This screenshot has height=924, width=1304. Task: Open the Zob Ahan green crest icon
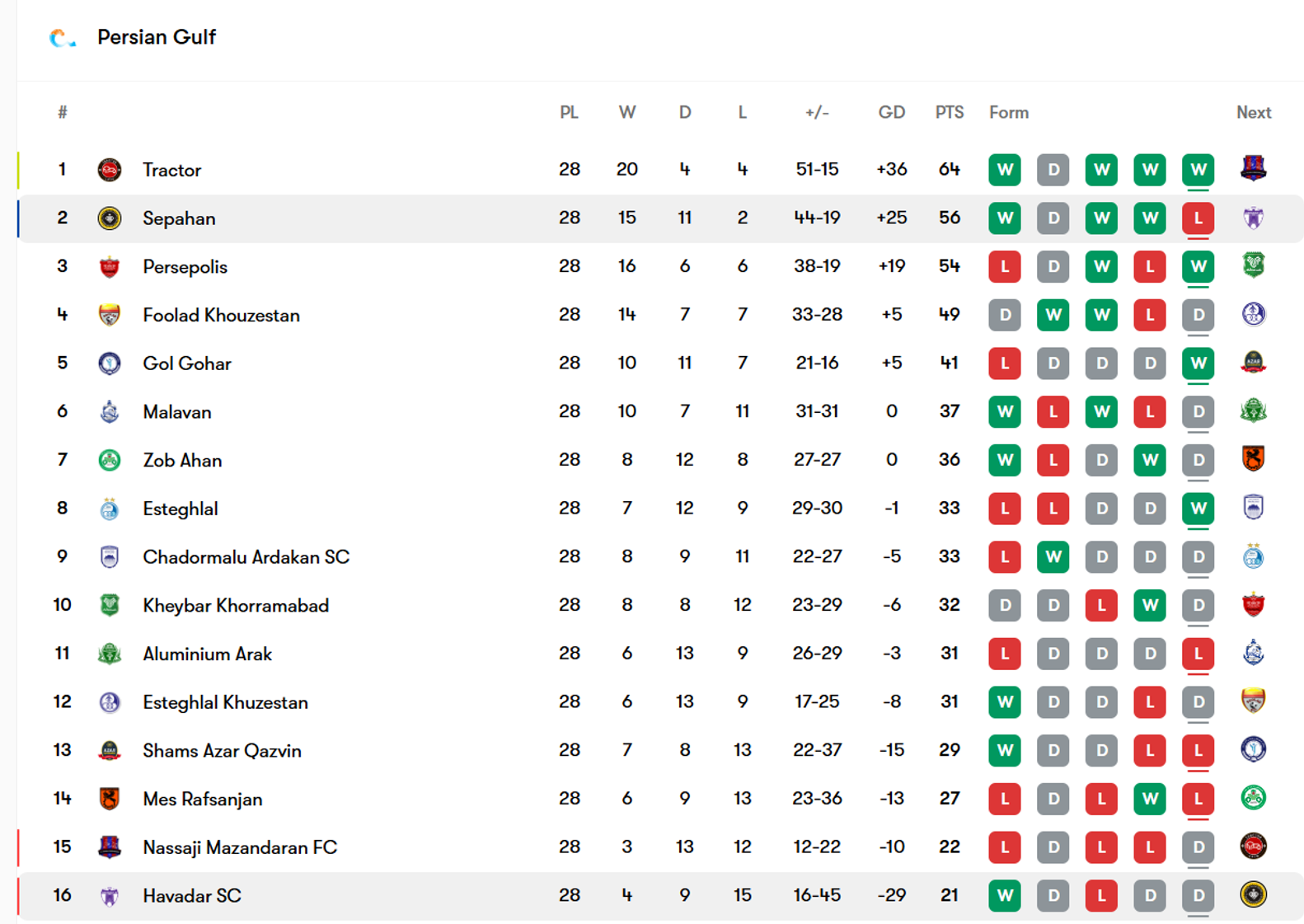coord(110,460)
